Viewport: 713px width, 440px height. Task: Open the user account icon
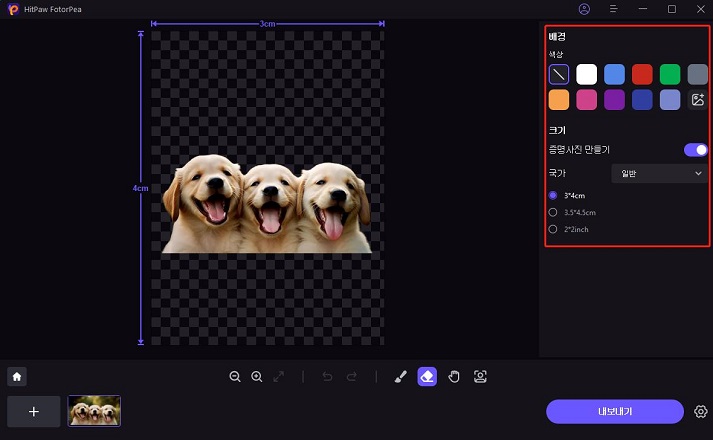[584, 9]
